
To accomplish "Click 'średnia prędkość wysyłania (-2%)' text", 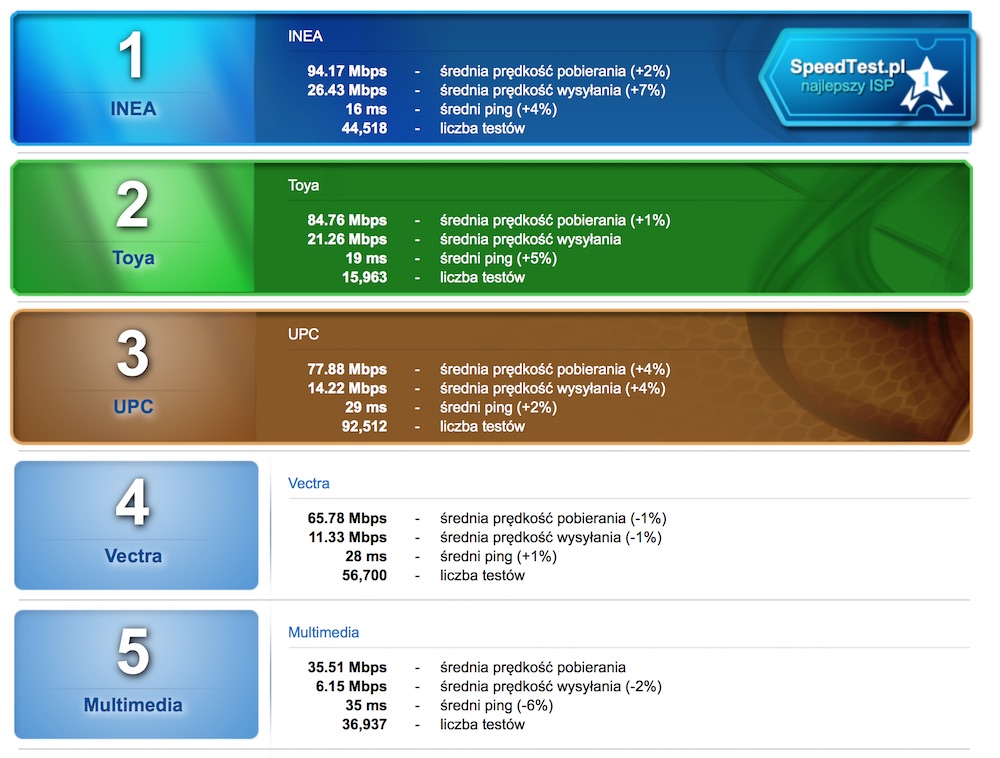I will pos(550,687).
